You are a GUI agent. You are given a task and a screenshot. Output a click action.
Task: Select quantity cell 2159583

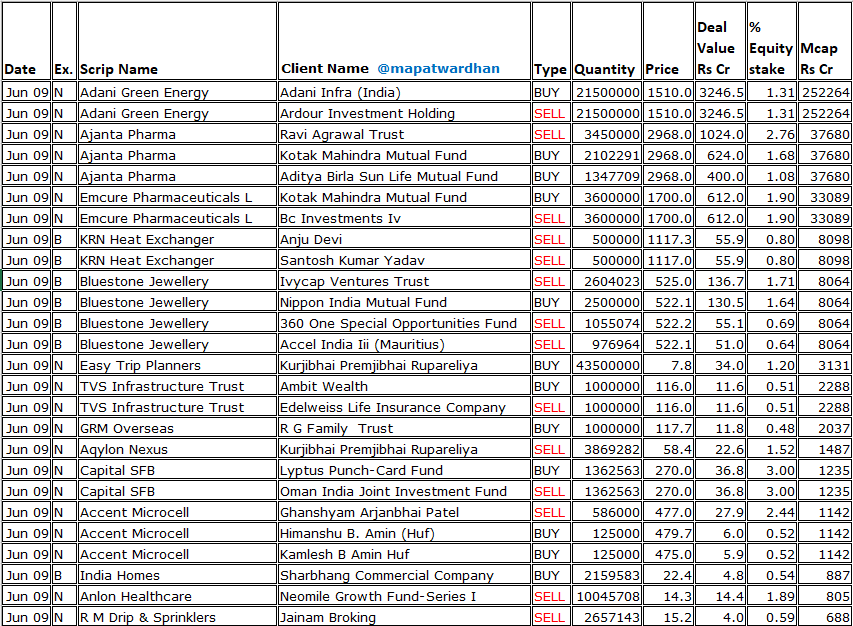pyautogui.click(x=607, y=575)
